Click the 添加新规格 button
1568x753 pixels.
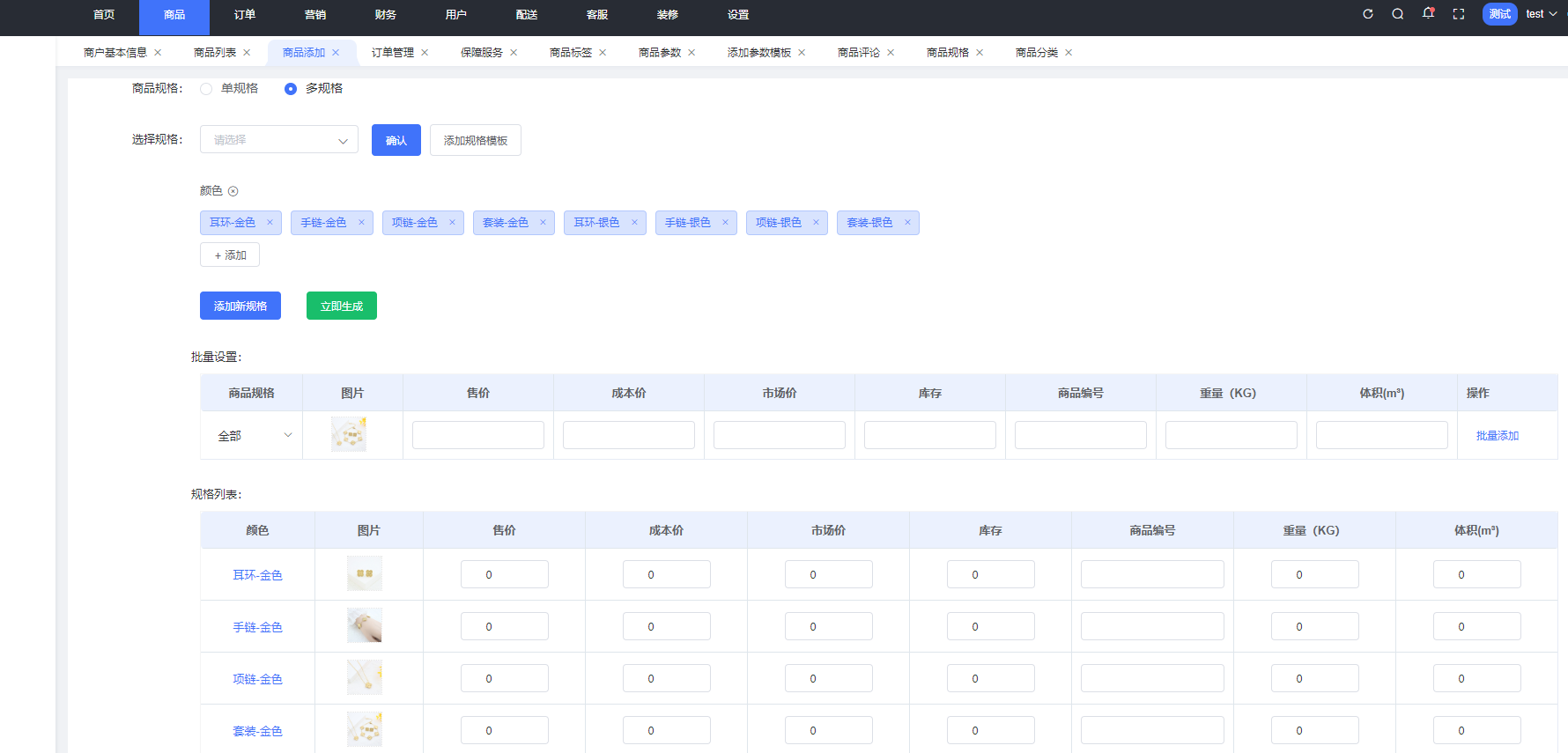(x=240, y=306)
